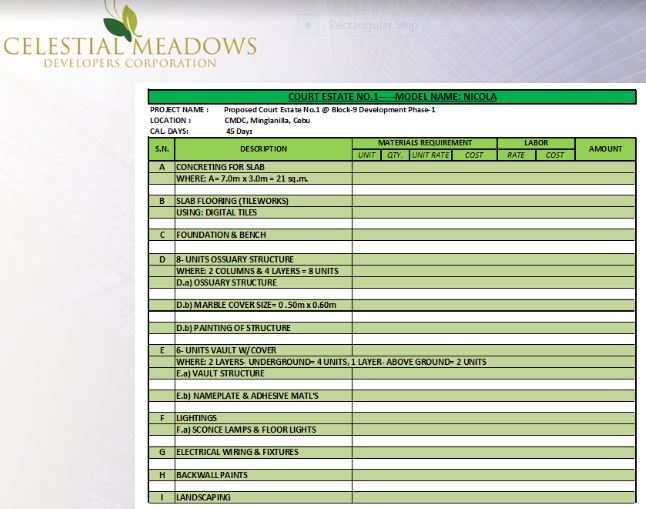
Task: Select D.b) PAINTING OF STRUCTURE cell
Action: [x=264, y=328]
